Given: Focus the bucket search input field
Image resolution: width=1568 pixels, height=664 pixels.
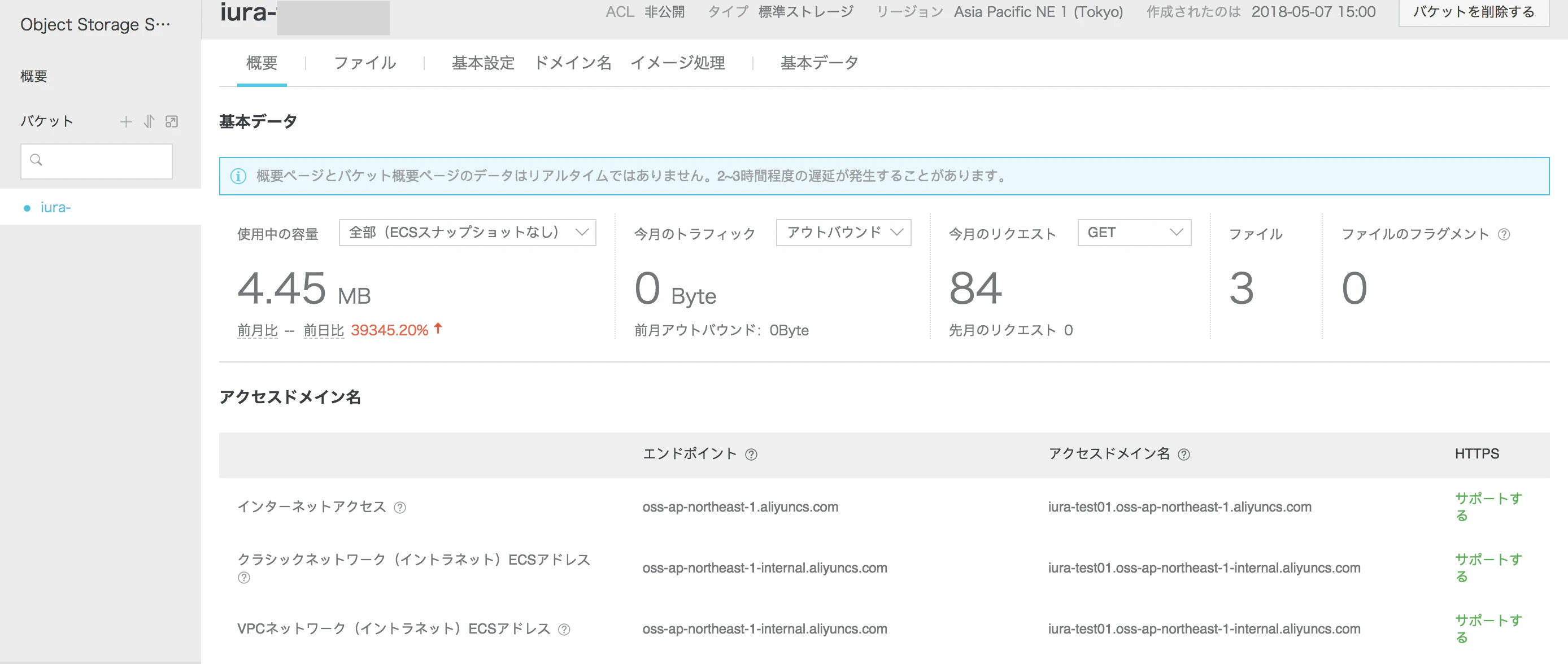Looking at the screenshot, I should 96,161.
